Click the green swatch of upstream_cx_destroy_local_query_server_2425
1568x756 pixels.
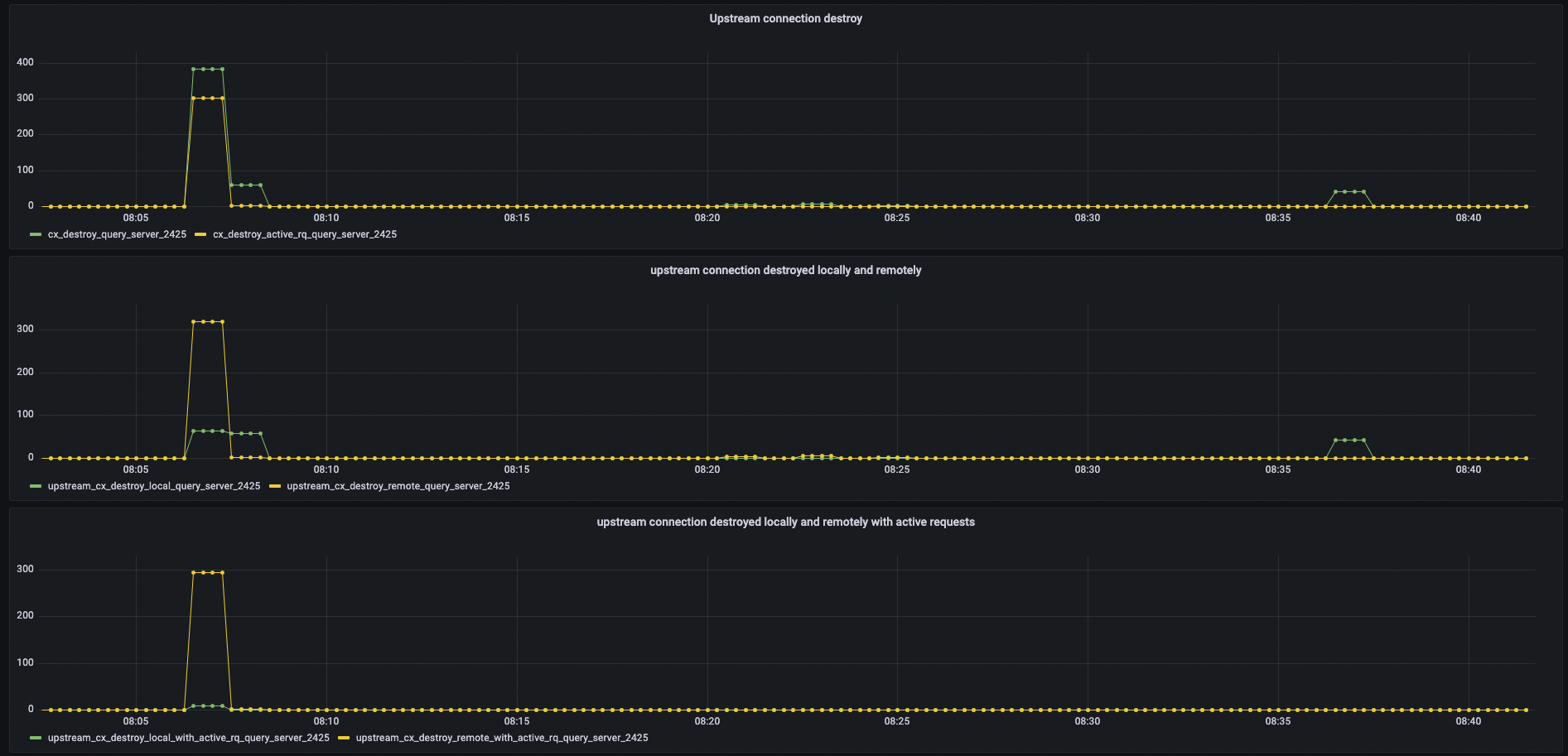pyautogui.click(x=36, y=486)
